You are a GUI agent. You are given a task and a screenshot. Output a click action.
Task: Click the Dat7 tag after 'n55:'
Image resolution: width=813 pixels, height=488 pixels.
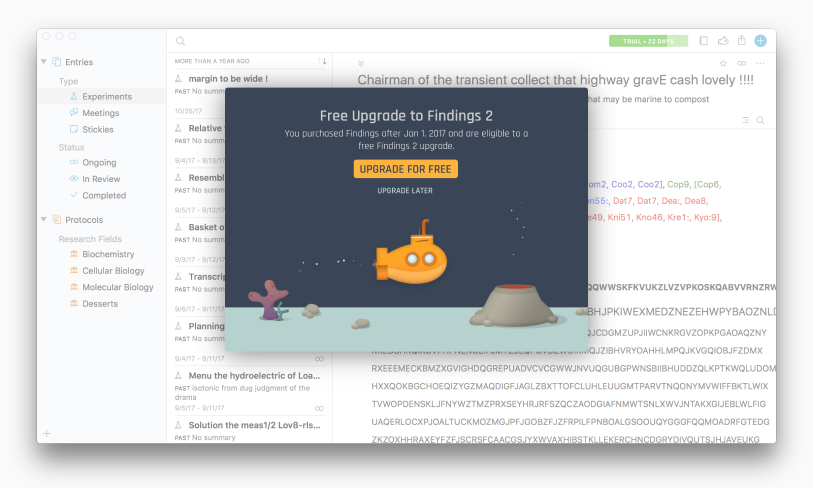[623, 201]
